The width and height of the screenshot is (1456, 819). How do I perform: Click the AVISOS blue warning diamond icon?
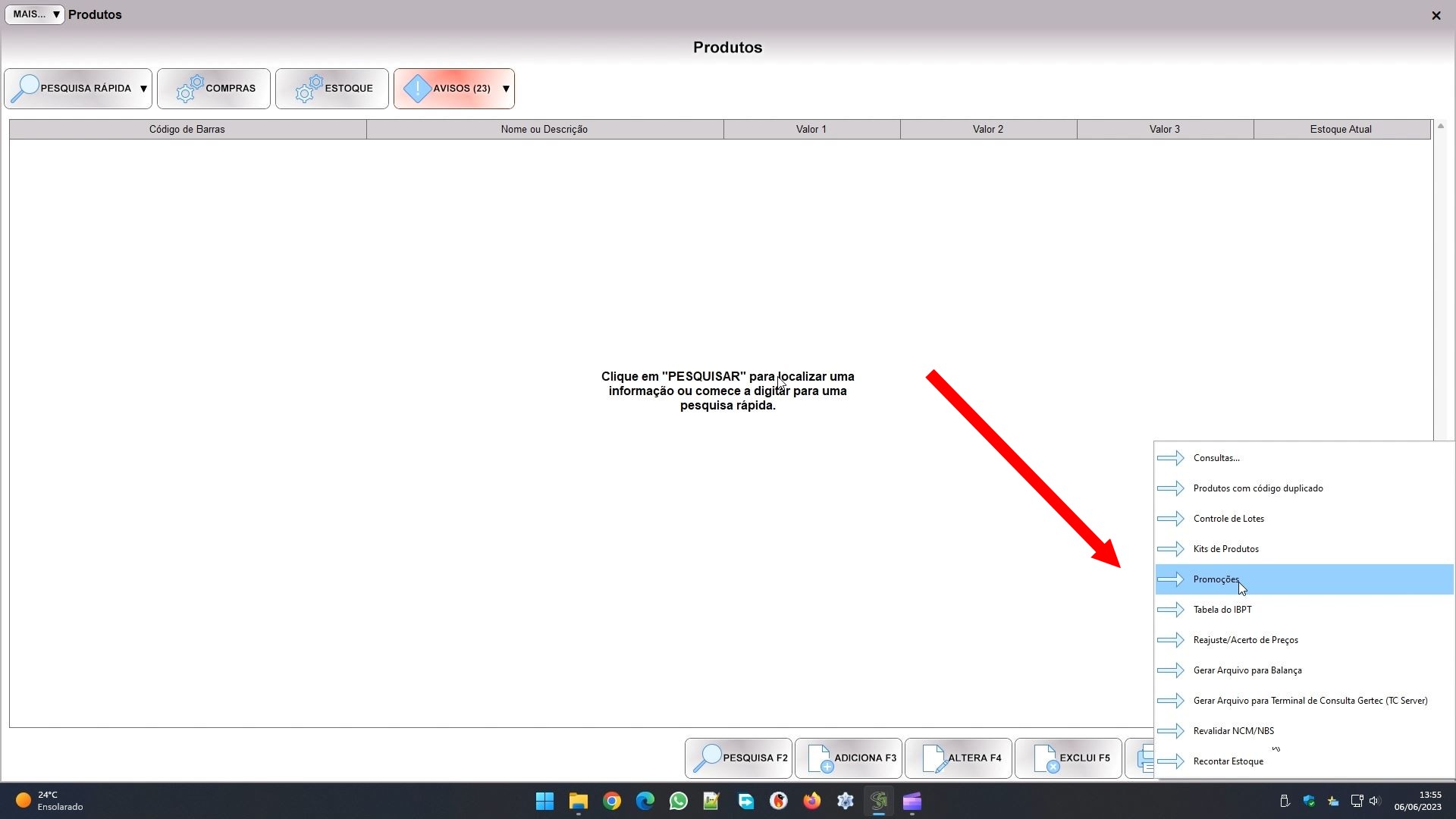pyautogui.click(x=417, y=89)
